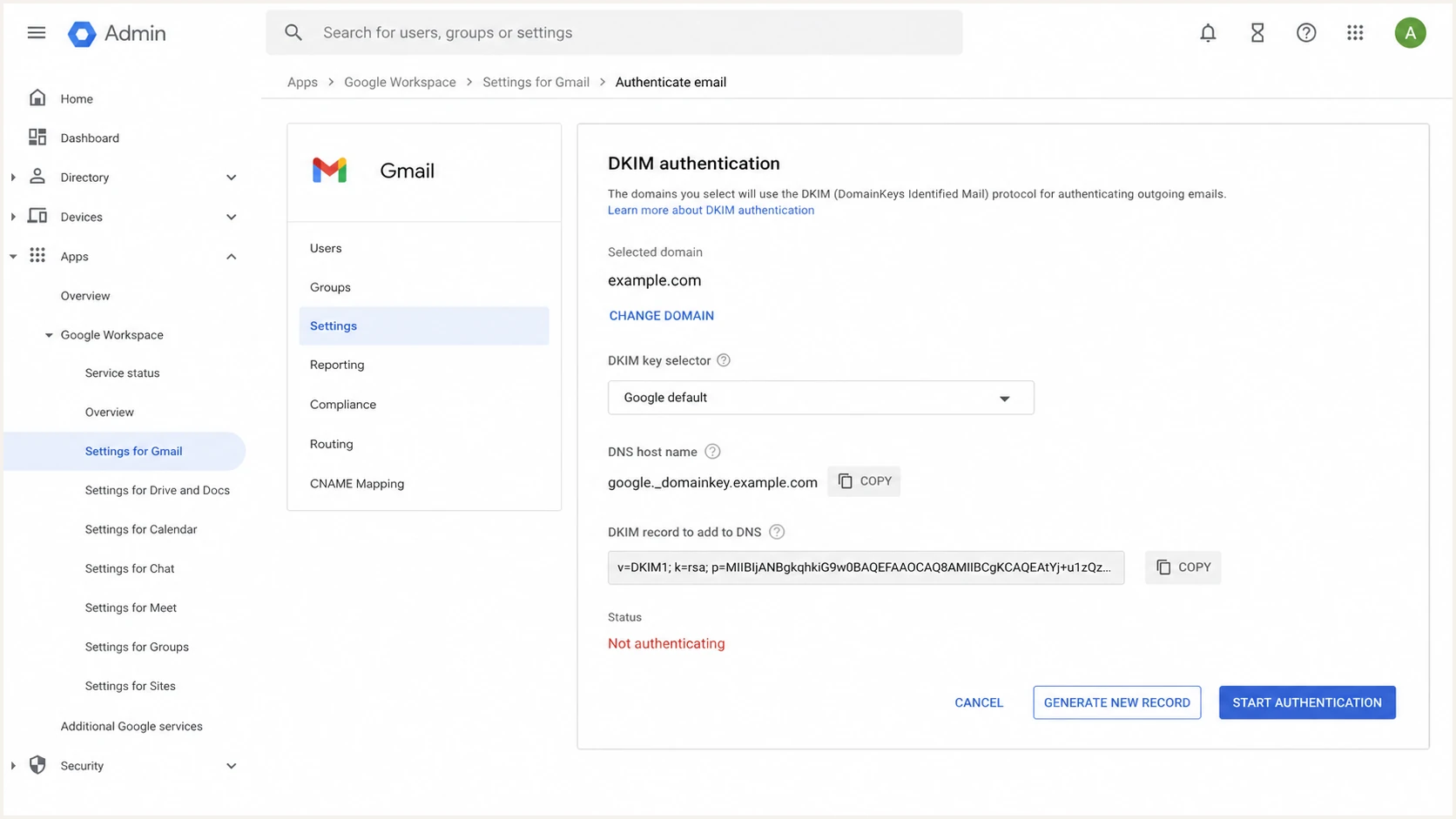Open the tasks hourglass icon

tap(1257, 33)
